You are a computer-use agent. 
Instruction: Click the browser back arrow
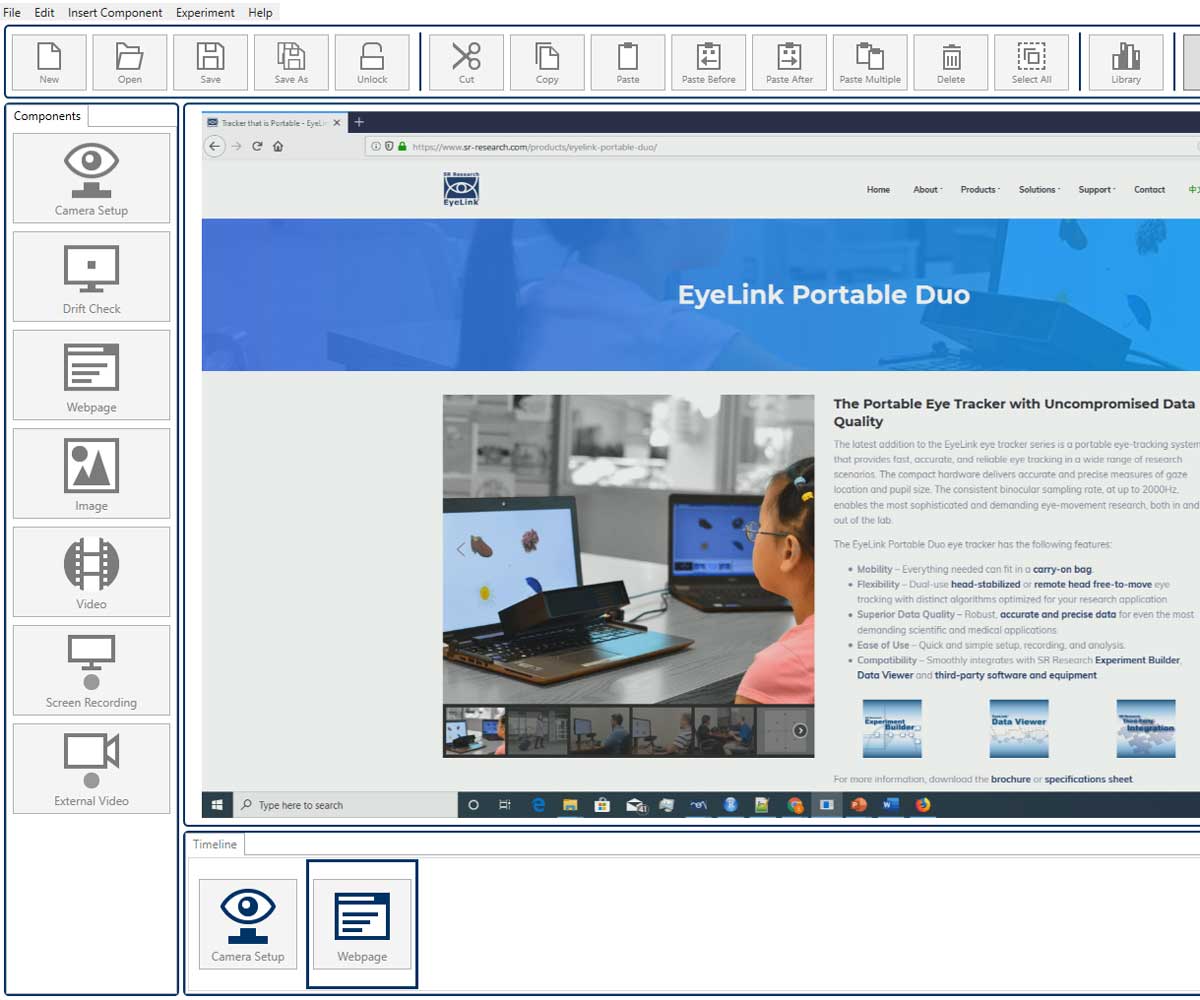(x=214, y=146)
